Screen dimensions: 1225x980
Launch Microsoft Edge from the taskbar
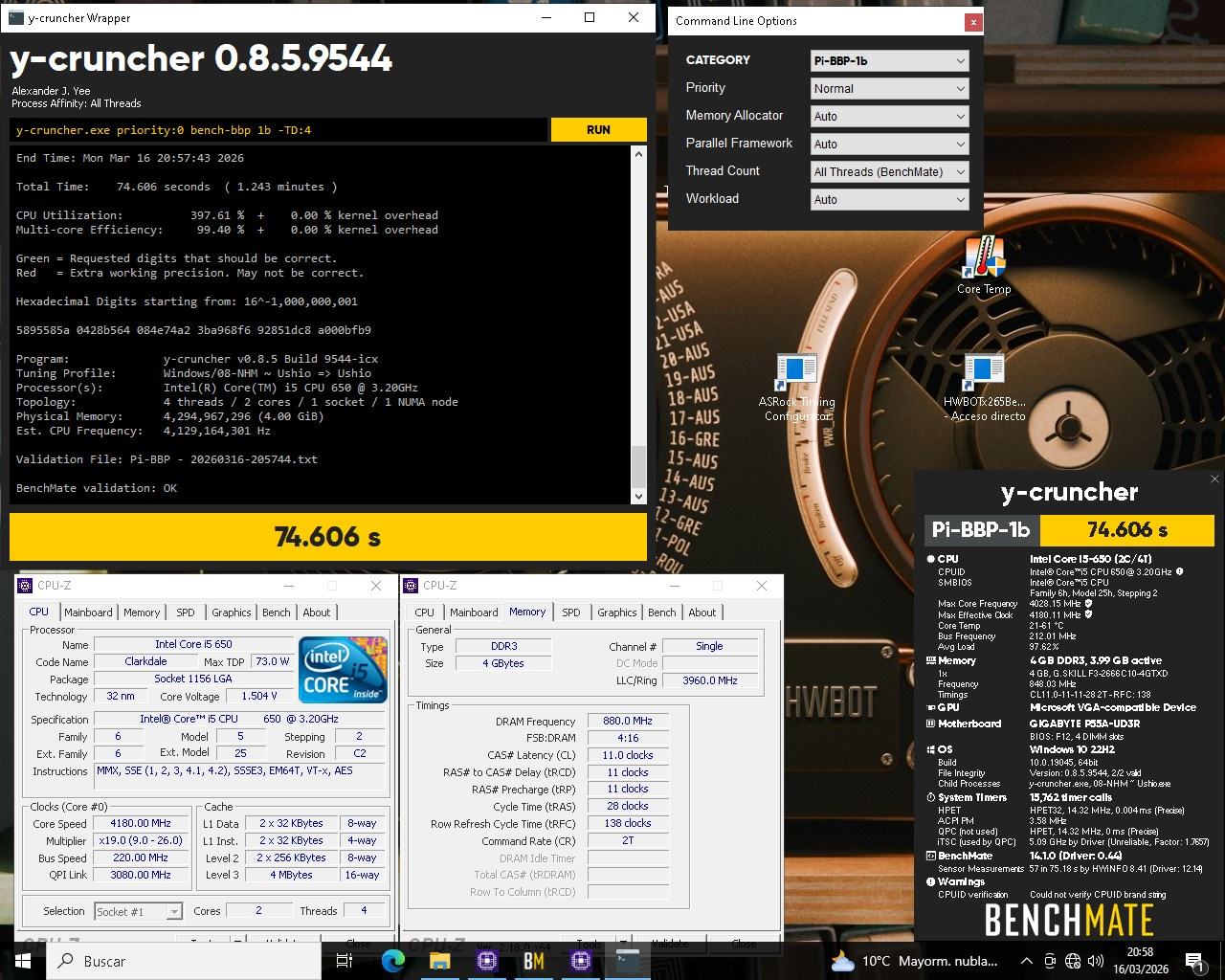(x=393, y=961)
